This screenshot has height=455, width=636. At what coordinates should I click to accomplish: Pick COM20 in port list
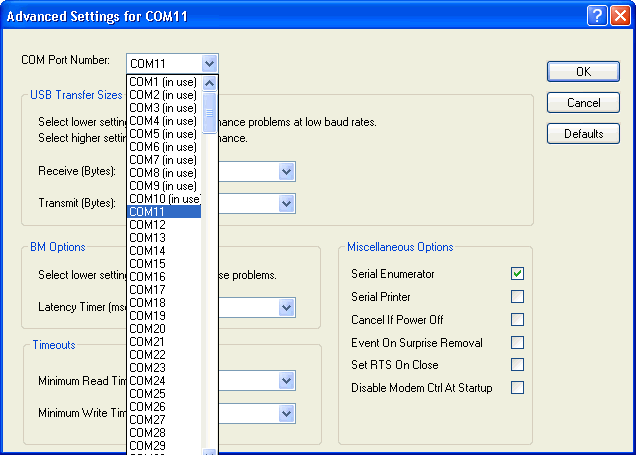click(164, 328)
